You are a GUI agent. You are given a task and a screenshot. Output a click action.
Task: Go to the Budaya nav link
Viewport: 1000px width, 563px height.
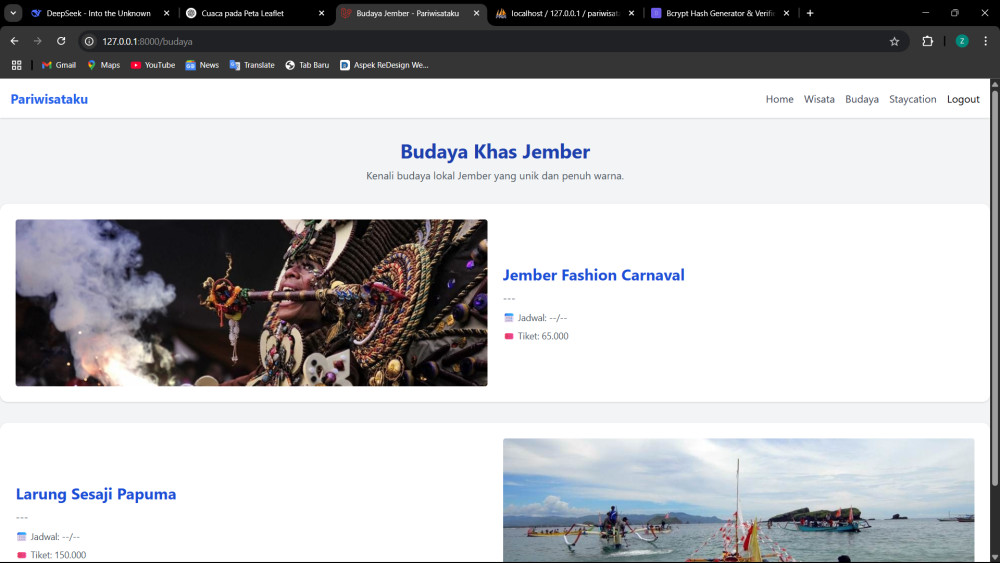tap(862, 99)
